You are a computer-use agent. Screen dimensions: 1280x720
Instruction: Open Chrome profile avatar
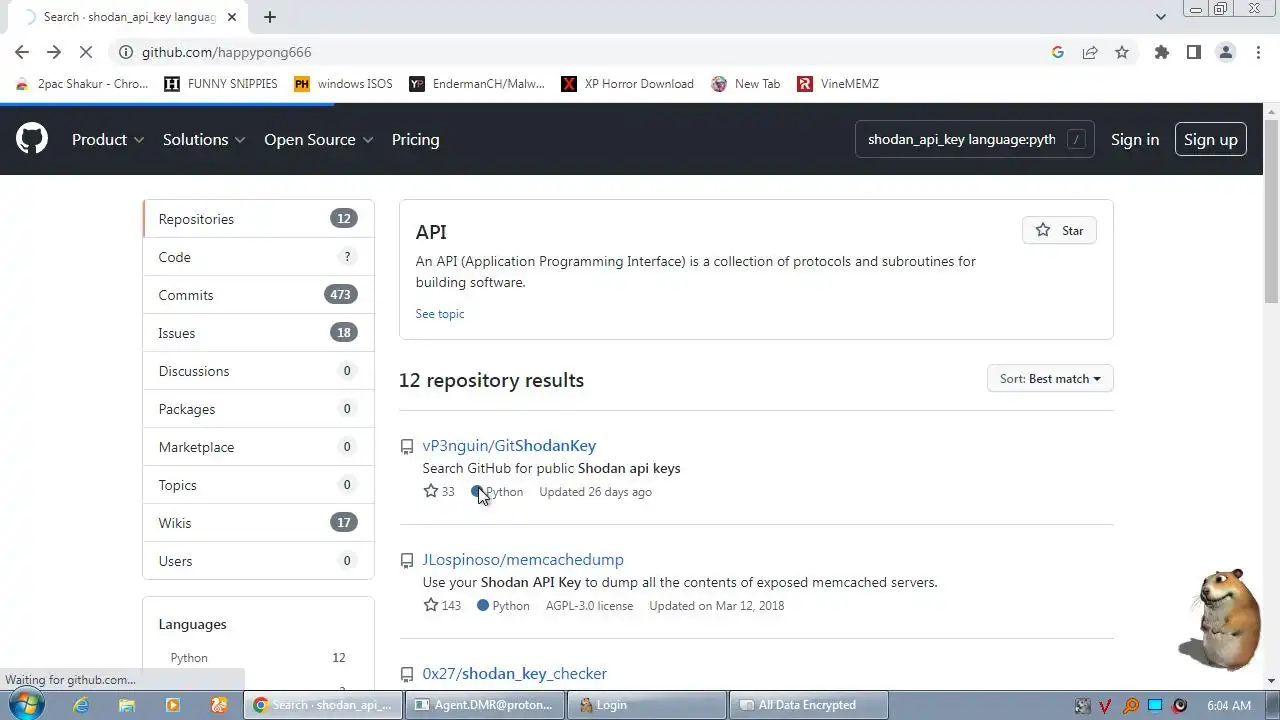point(1226,52)
